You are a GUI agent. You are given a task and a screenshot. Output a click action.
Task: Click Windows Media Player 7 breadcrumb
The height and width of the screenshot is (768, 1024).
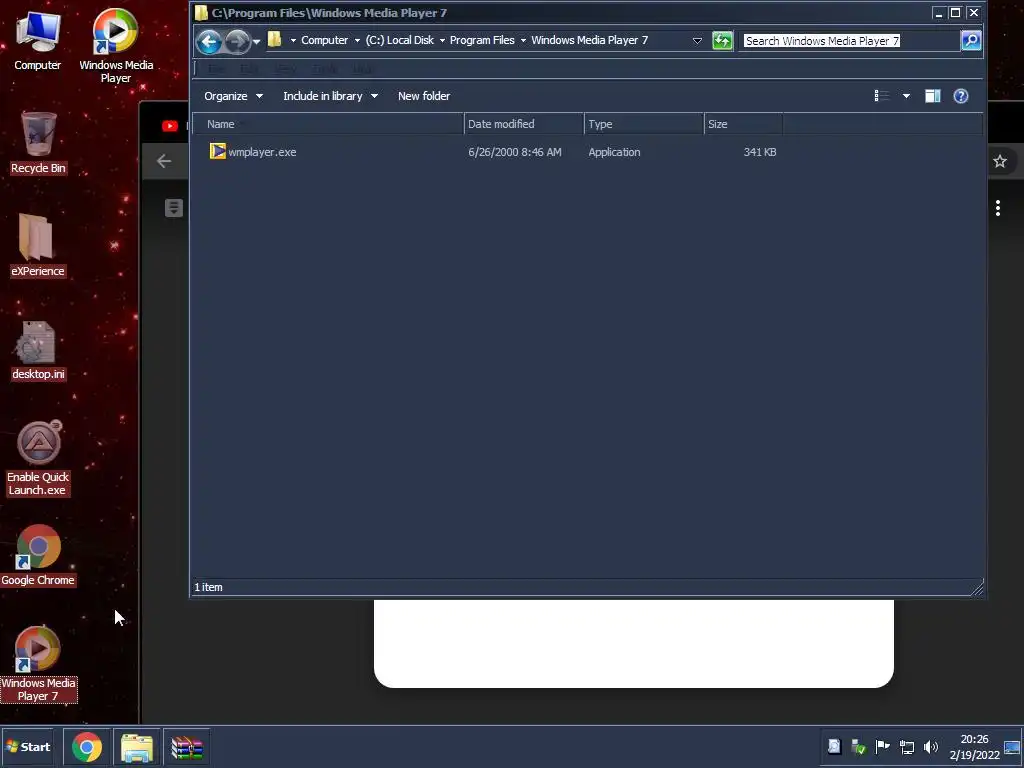coord(590,40)
